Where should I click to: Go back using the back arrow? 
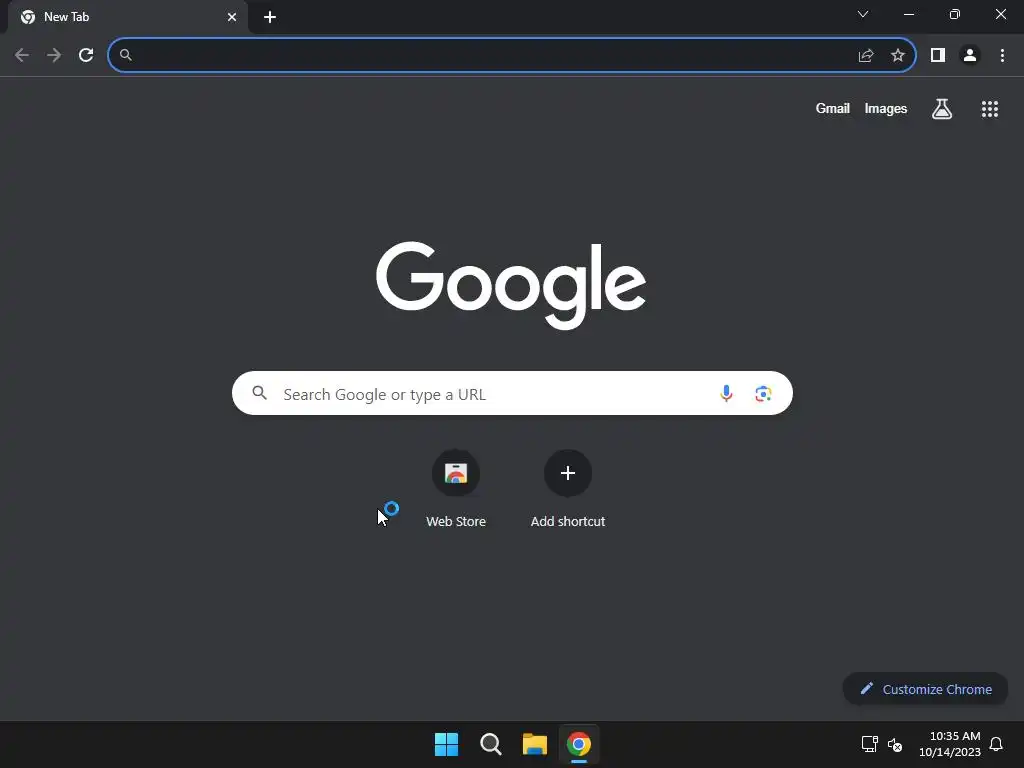[x=22, y=56]
